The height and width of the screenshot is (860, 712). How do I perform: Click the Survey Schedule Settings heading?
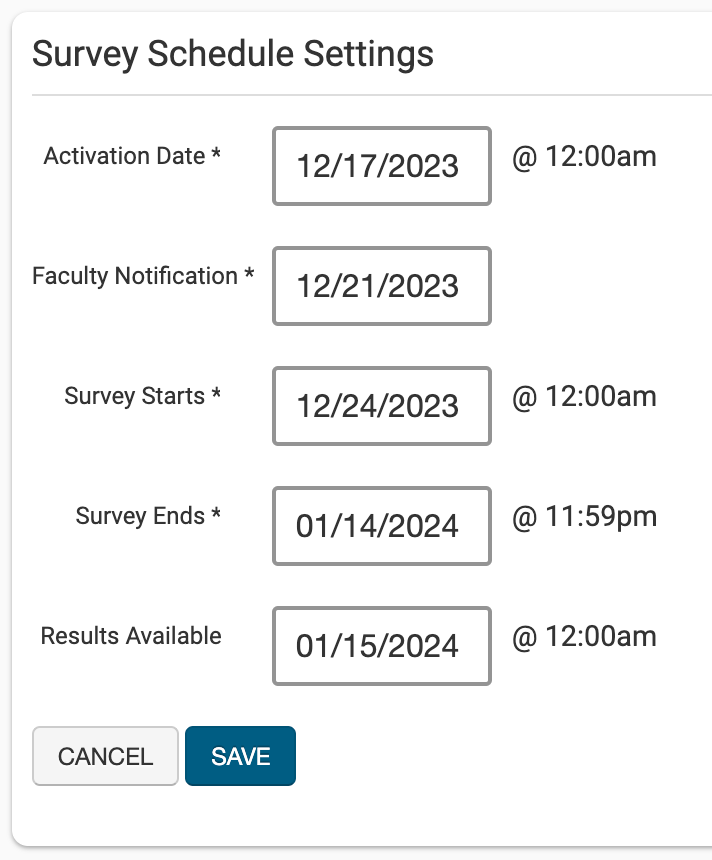tap(233, 54)
